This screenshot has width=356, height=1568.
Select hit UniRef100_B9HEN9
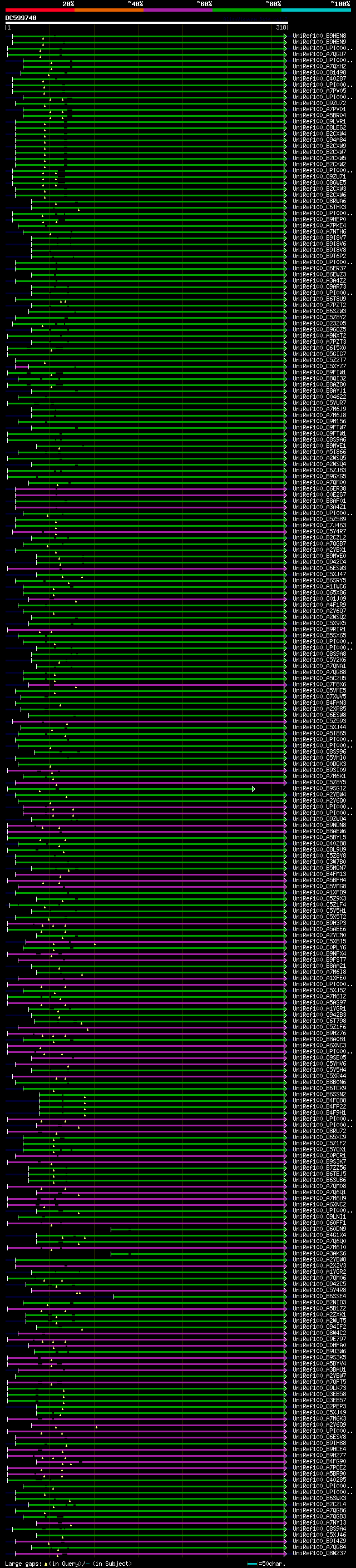(319, 42)
